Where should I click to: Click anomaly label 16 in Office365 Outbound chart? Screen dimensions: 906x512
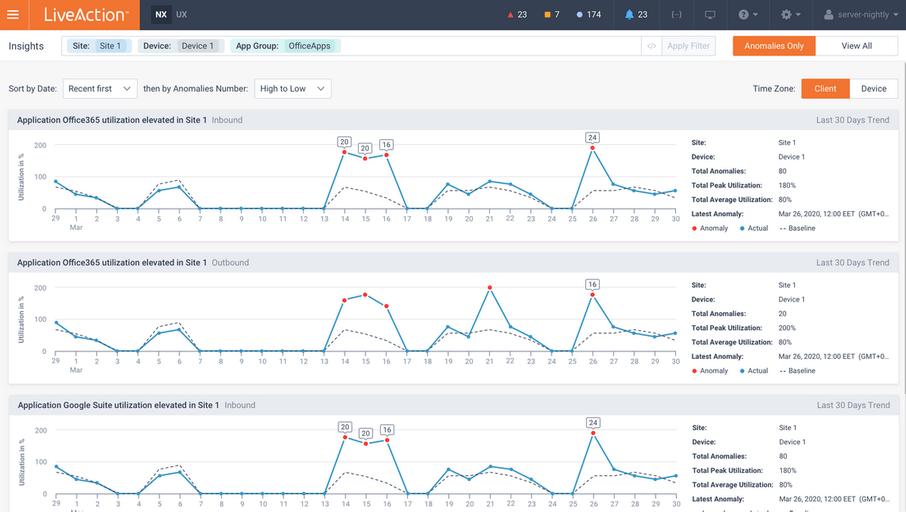[592, 284]
